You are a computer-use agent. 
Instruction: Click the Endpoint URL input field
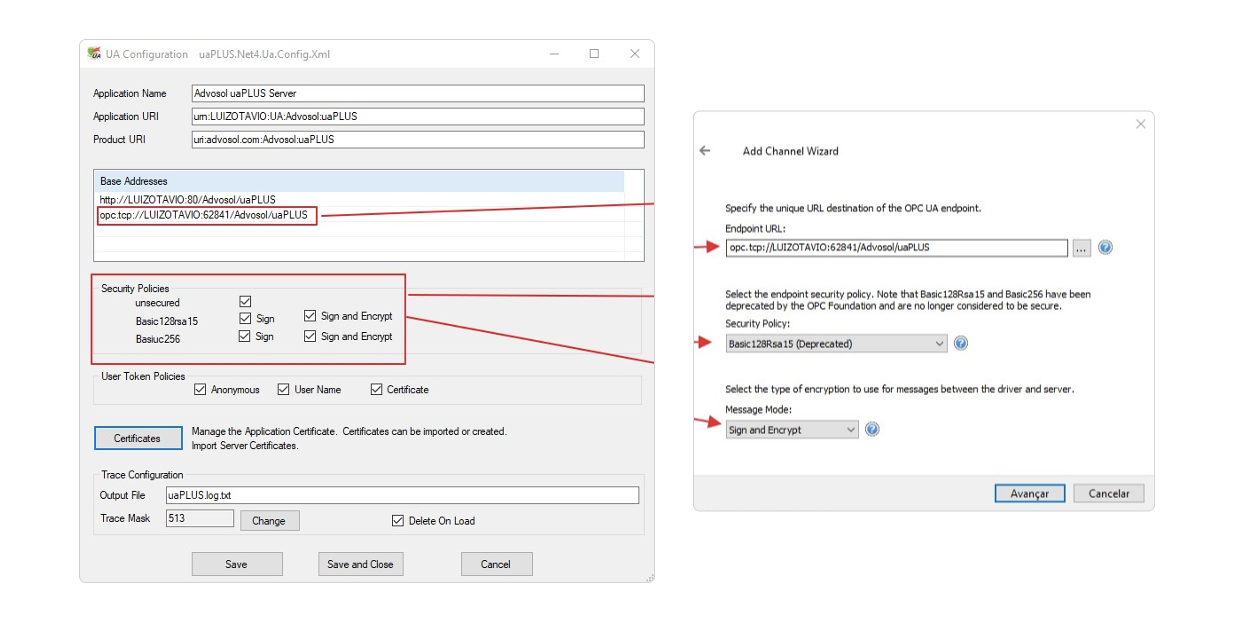click(897, 247)
